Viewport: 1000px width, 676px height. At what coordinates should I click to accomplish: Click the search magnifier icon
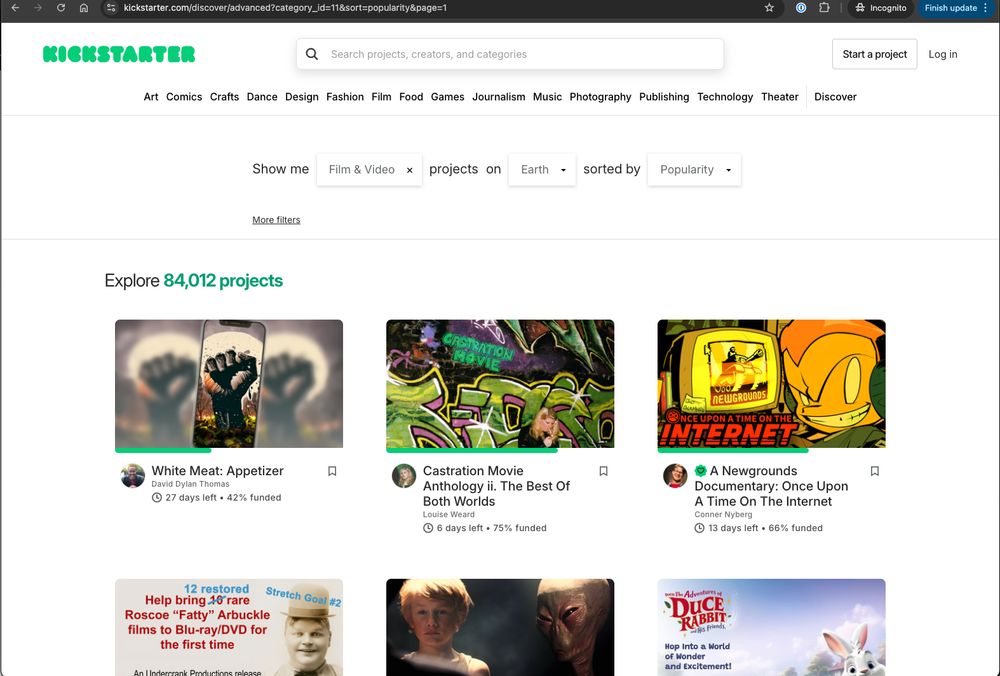point(312,54)
